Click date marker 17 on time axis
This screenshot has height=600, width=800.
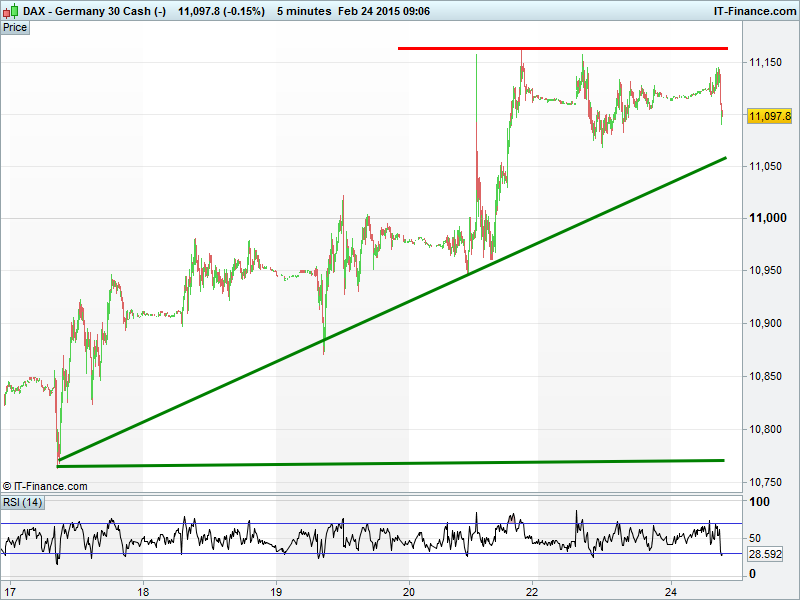pyautogui.click(x=11, y=590)
